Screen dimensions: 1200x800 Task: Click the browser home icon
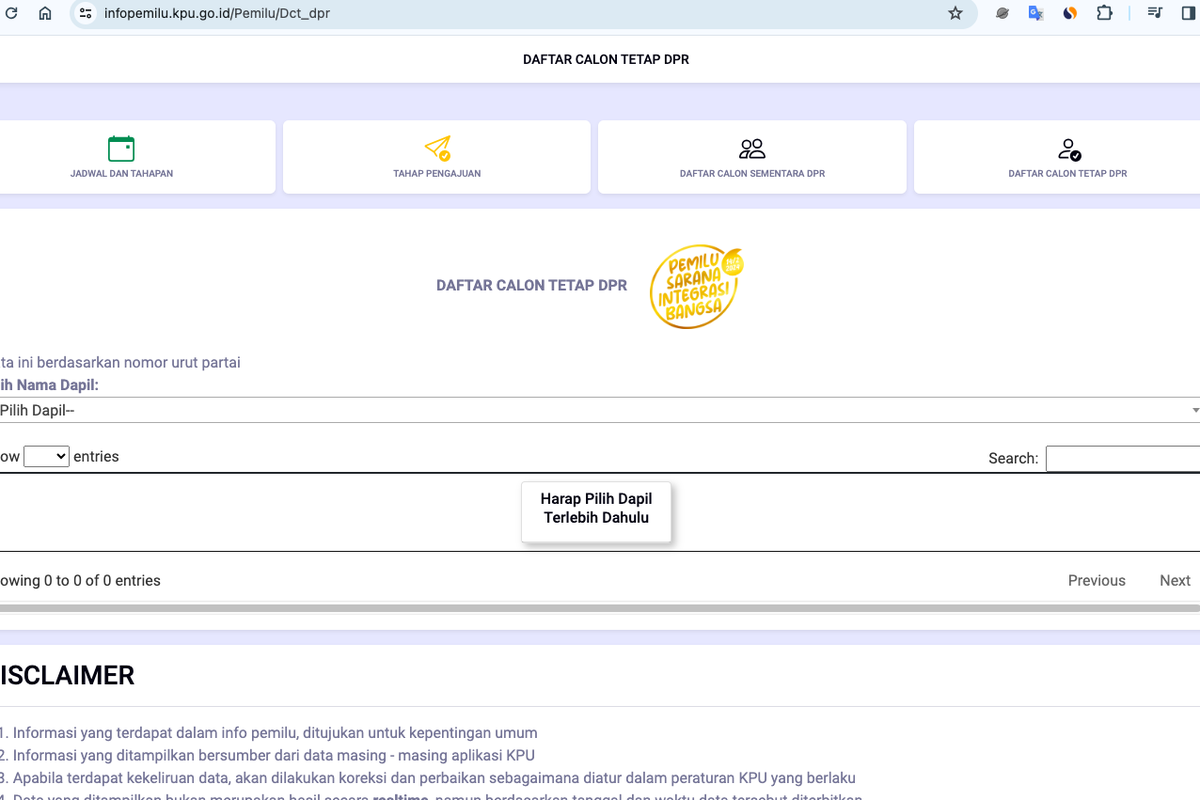point(45,13)
